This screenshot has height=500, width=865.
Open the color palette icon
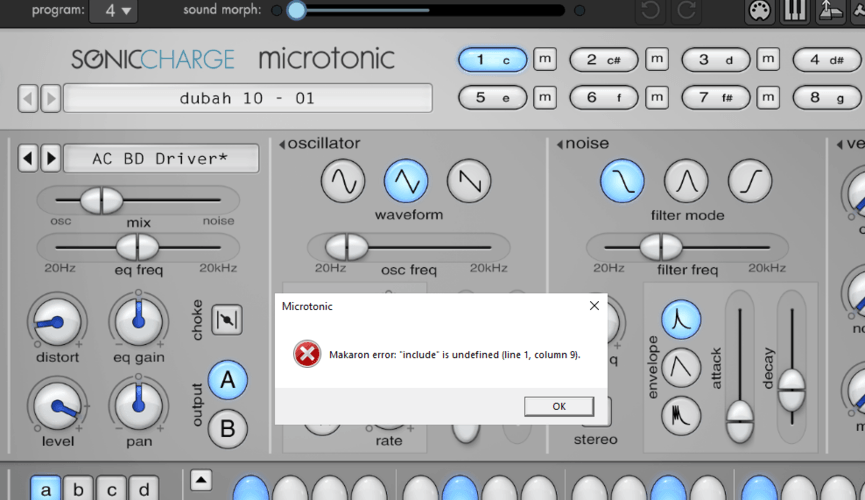(760, 10)
